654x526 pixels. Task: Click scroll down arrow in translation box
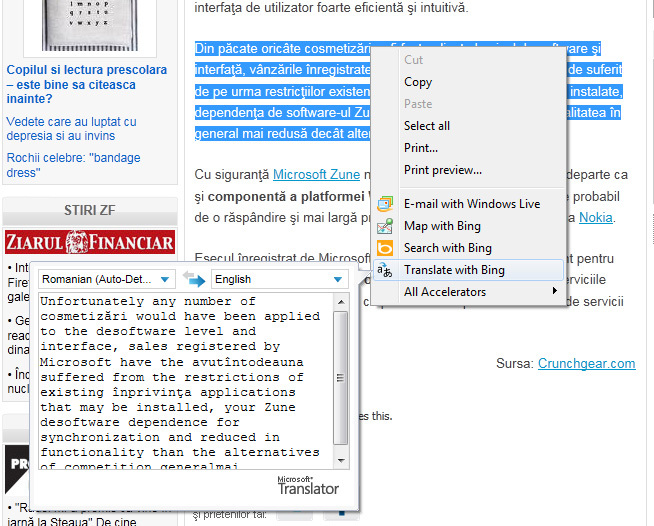[341, 461]
